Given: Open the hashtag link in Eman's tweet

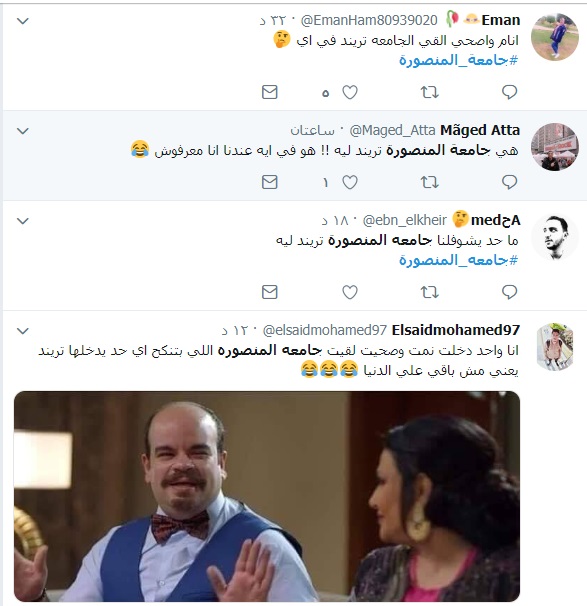Looking at the screenshot, I should coord(458,60).
